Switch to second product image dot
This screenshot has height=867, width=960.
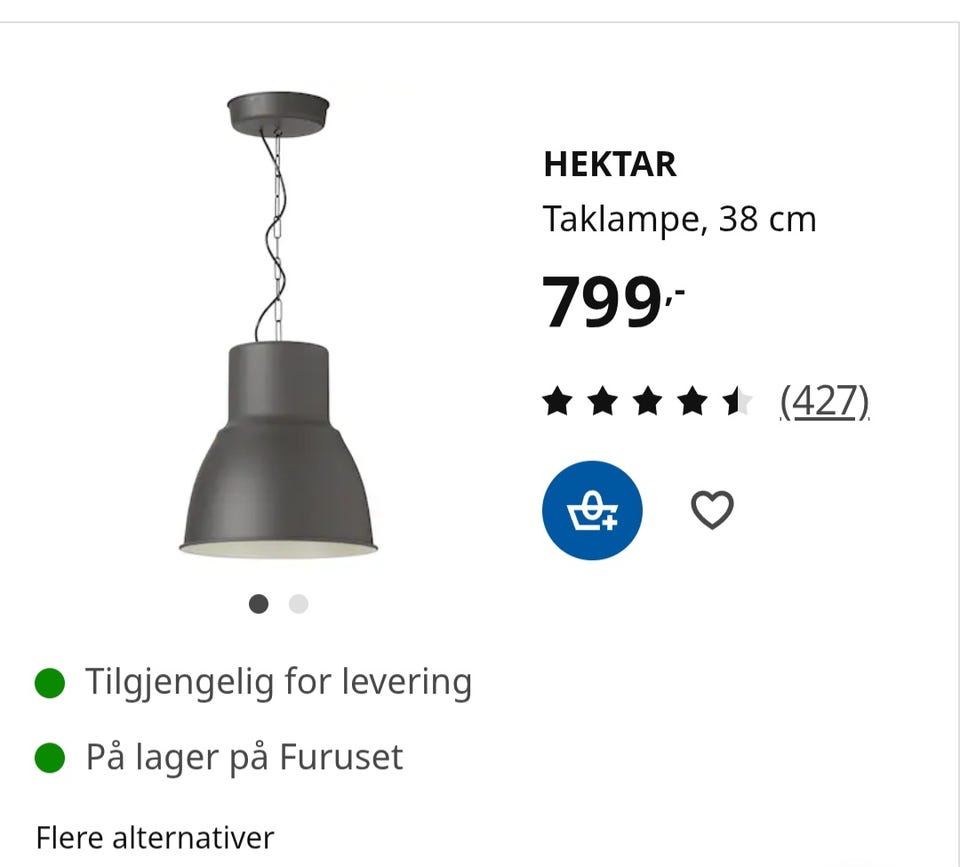click(x=298, y=604)
